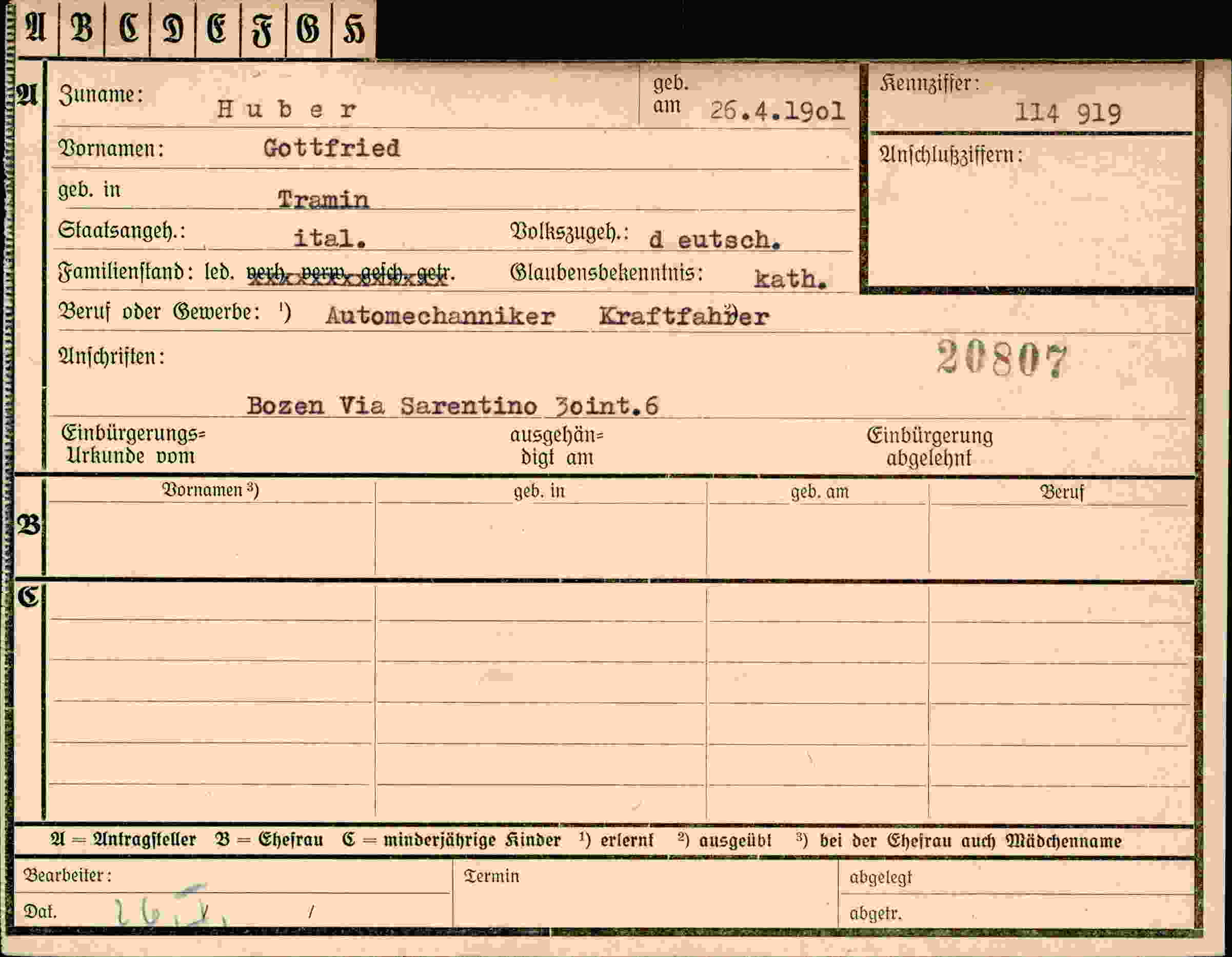The width and height of the screenshot is (1232, 957).
Task: Click the 'Vornamen:' label in section A
Action: click(x=111, y=149)
